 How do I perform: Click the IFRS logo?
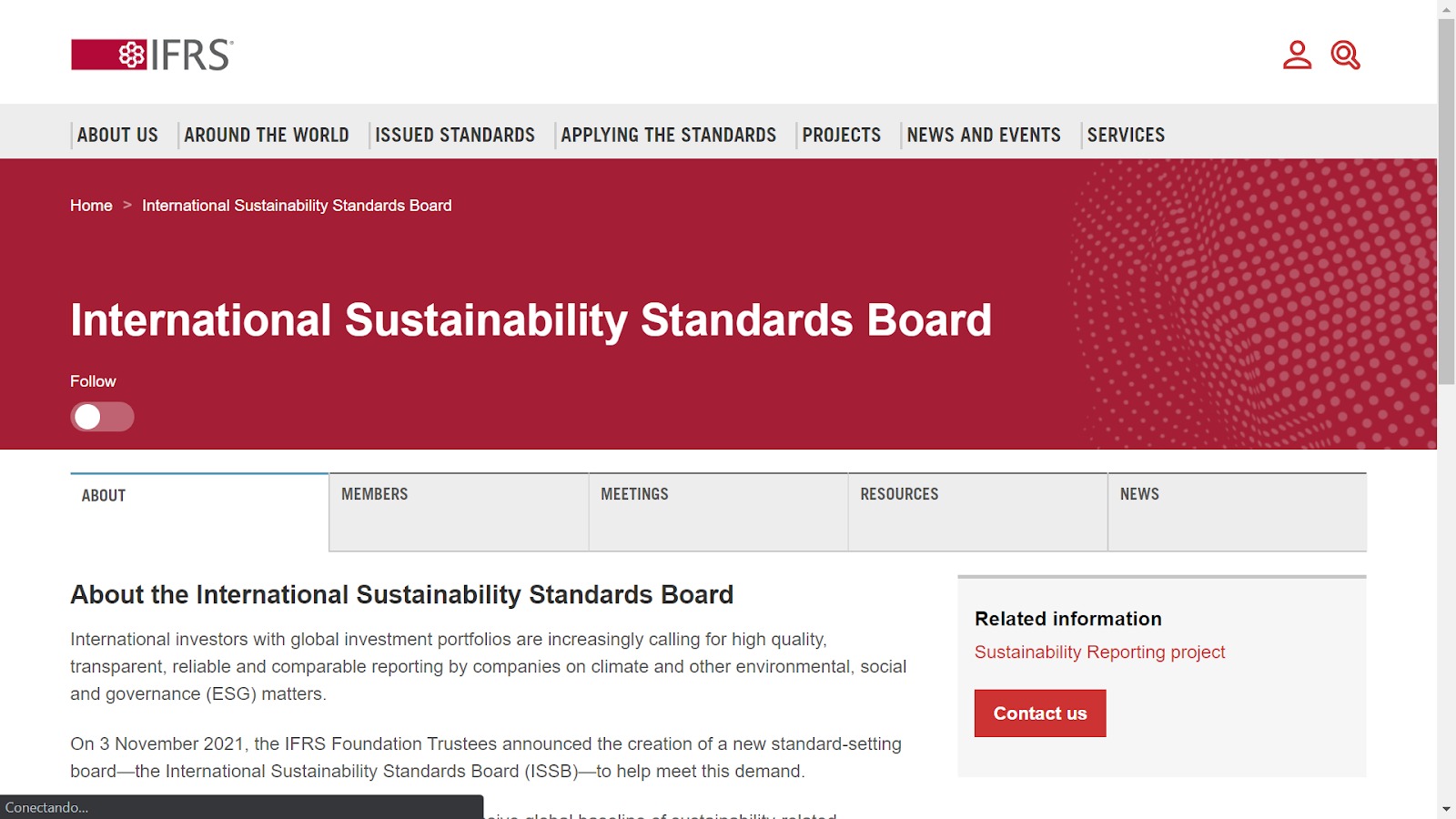(152, 55)
